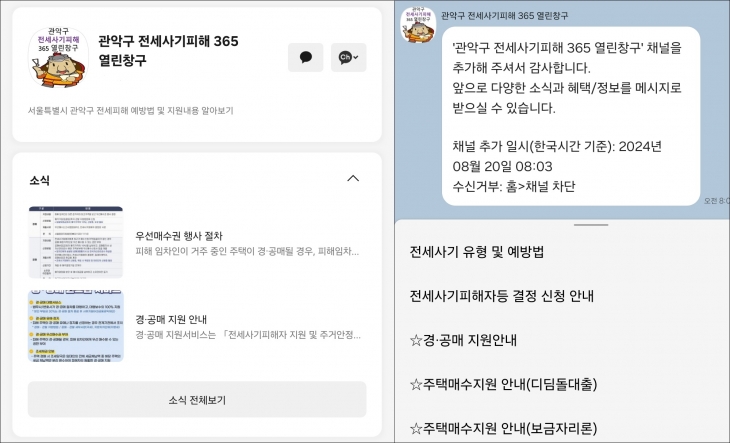Click the sender name above the chat bubble
The height and width of the screenshot is (443, 730).
[x=505, y=15]
